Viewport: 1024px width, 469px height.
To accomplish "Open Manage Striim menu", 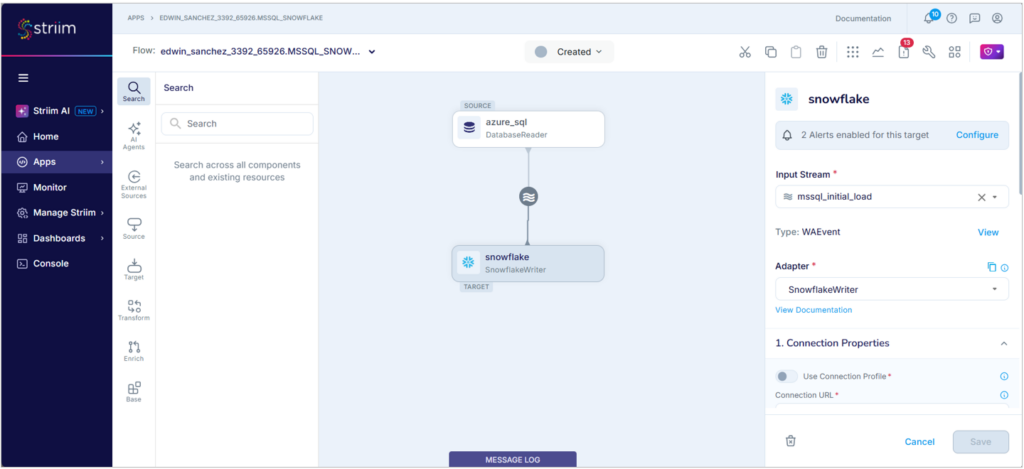I will (x=56, y=213).
